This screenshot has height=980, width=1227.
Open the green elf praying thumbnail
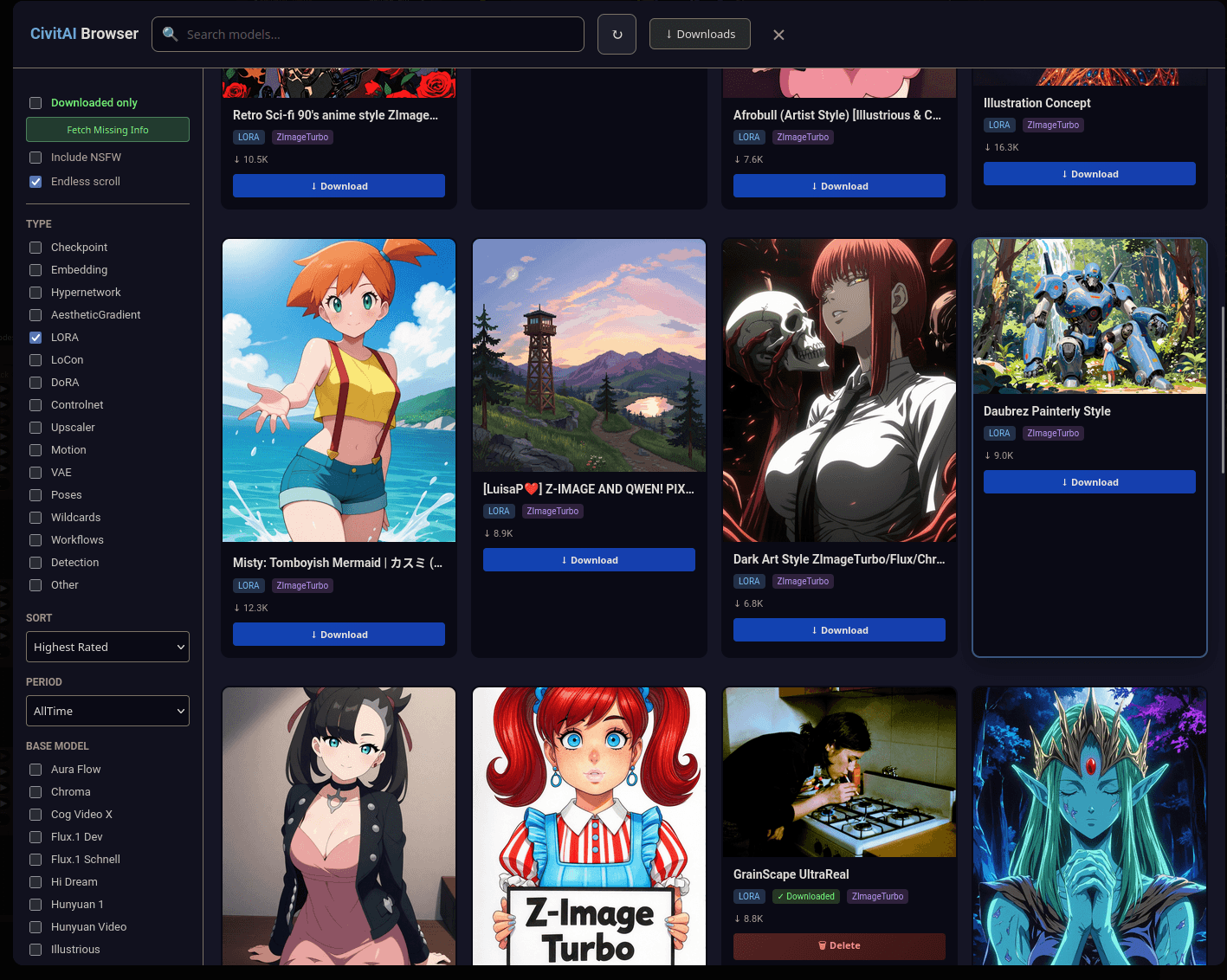pyautogui.click(x=1089, y=827)
